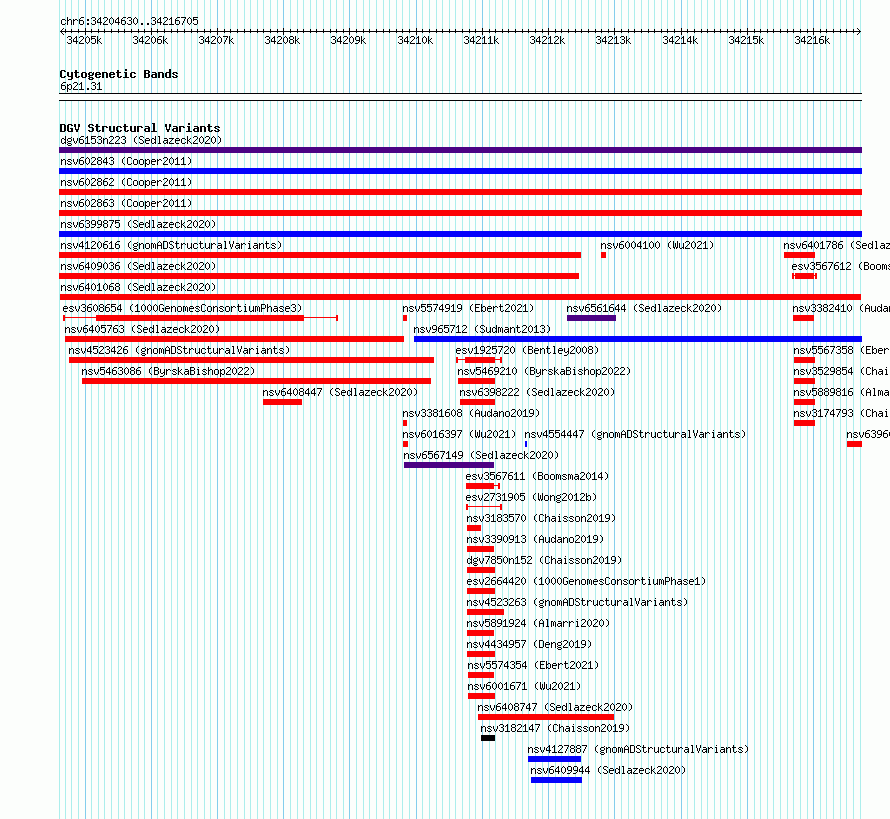Open the truncated nsv3382410 label
This screenshot has width=890, height=819.
[841, 308]
